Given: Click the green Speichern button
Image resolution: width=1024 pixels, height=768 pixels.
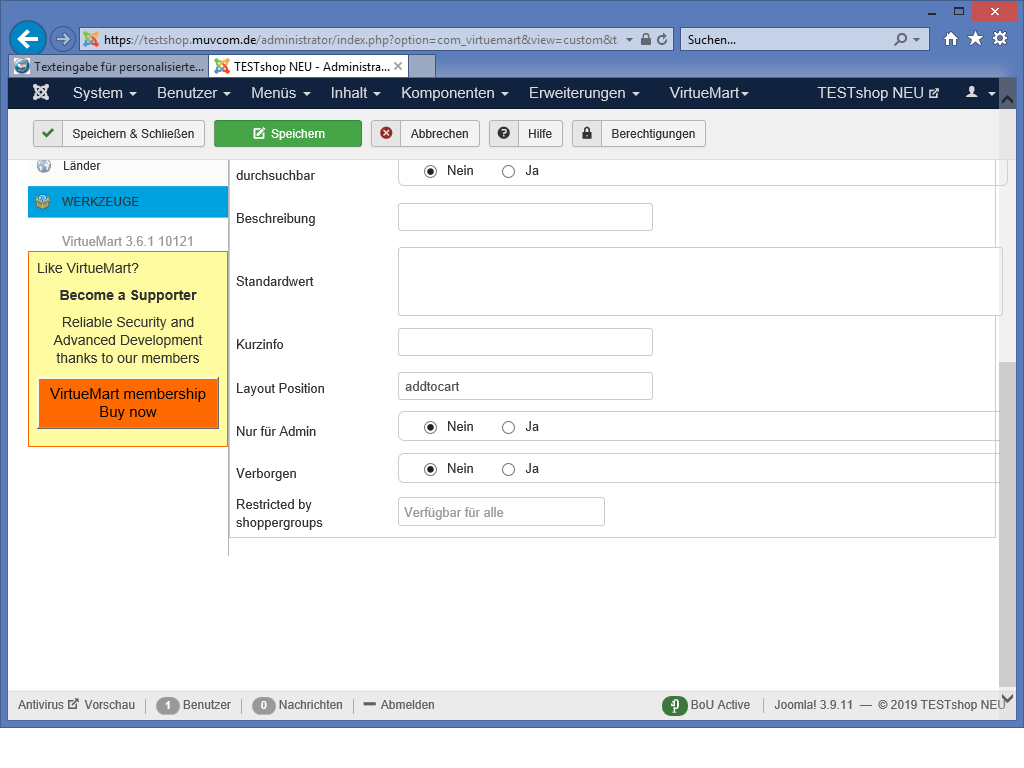Looking at the screenshot, I should click(288, 133).
